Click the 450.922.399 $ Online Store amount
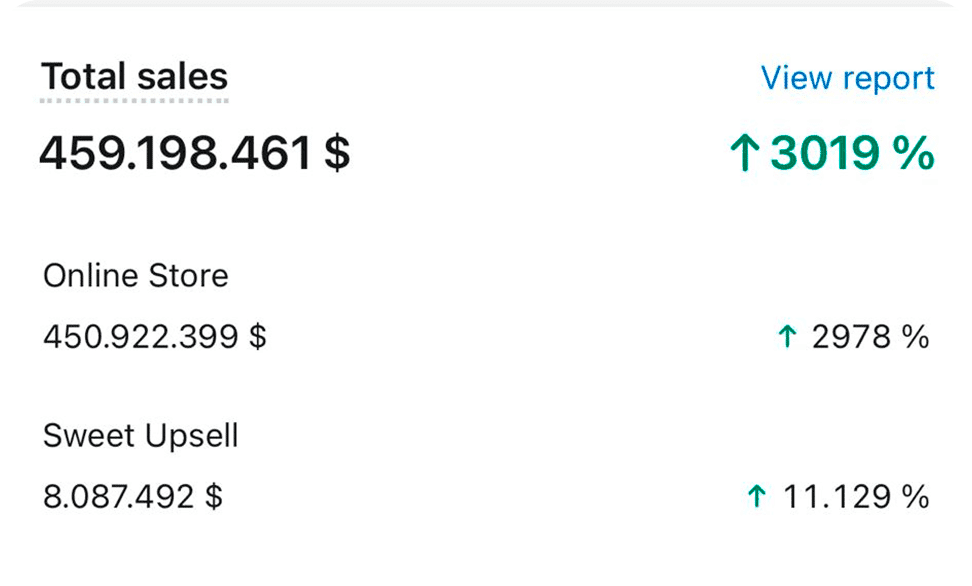972x586 pixels. 155,337
